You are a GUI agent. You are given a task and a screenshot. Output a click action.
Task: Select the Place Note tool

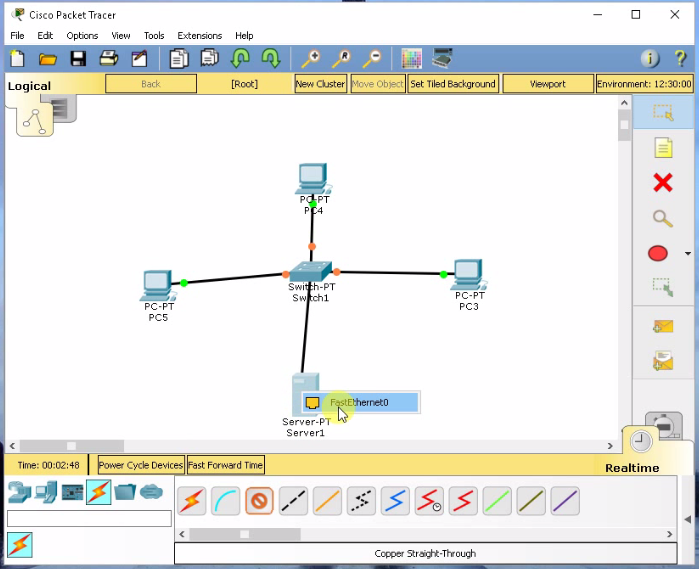[663, 148]
